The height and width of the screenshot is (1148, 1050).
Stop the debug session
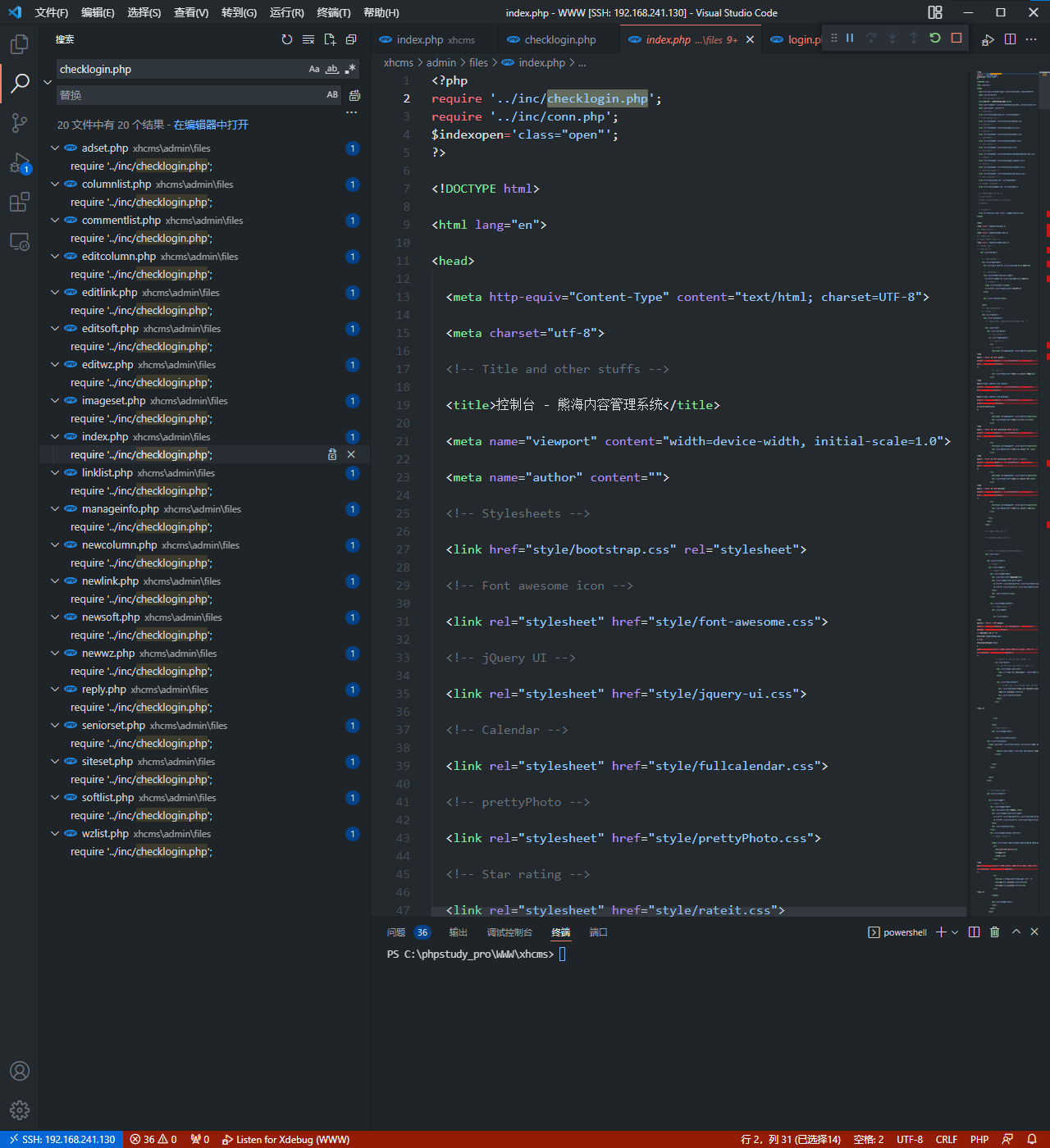(x=956, y=38)
